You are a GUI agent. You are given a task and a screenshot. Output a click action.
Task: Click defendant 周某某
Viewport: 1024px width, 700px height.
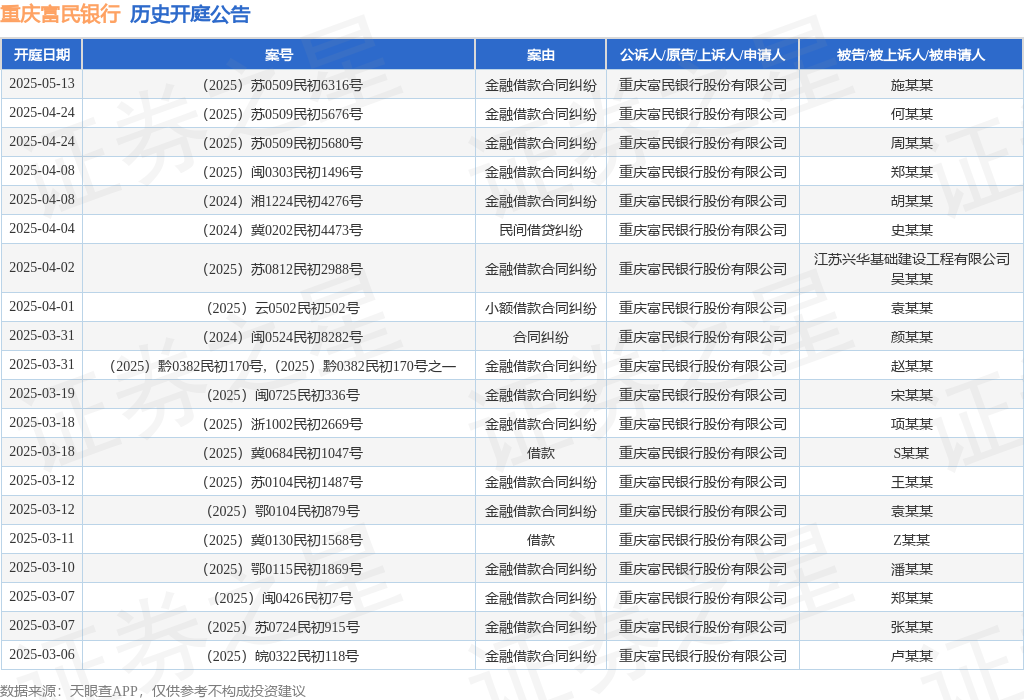point(912,143)
